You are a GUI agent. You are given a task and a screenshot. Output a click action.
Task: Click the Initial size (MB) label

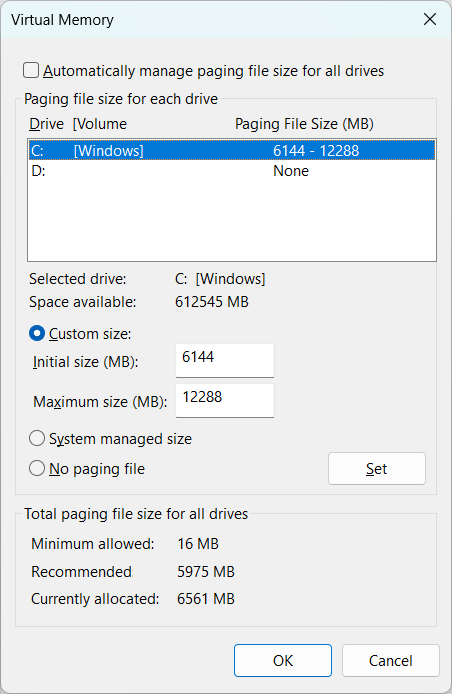click(x=85, y=362)
